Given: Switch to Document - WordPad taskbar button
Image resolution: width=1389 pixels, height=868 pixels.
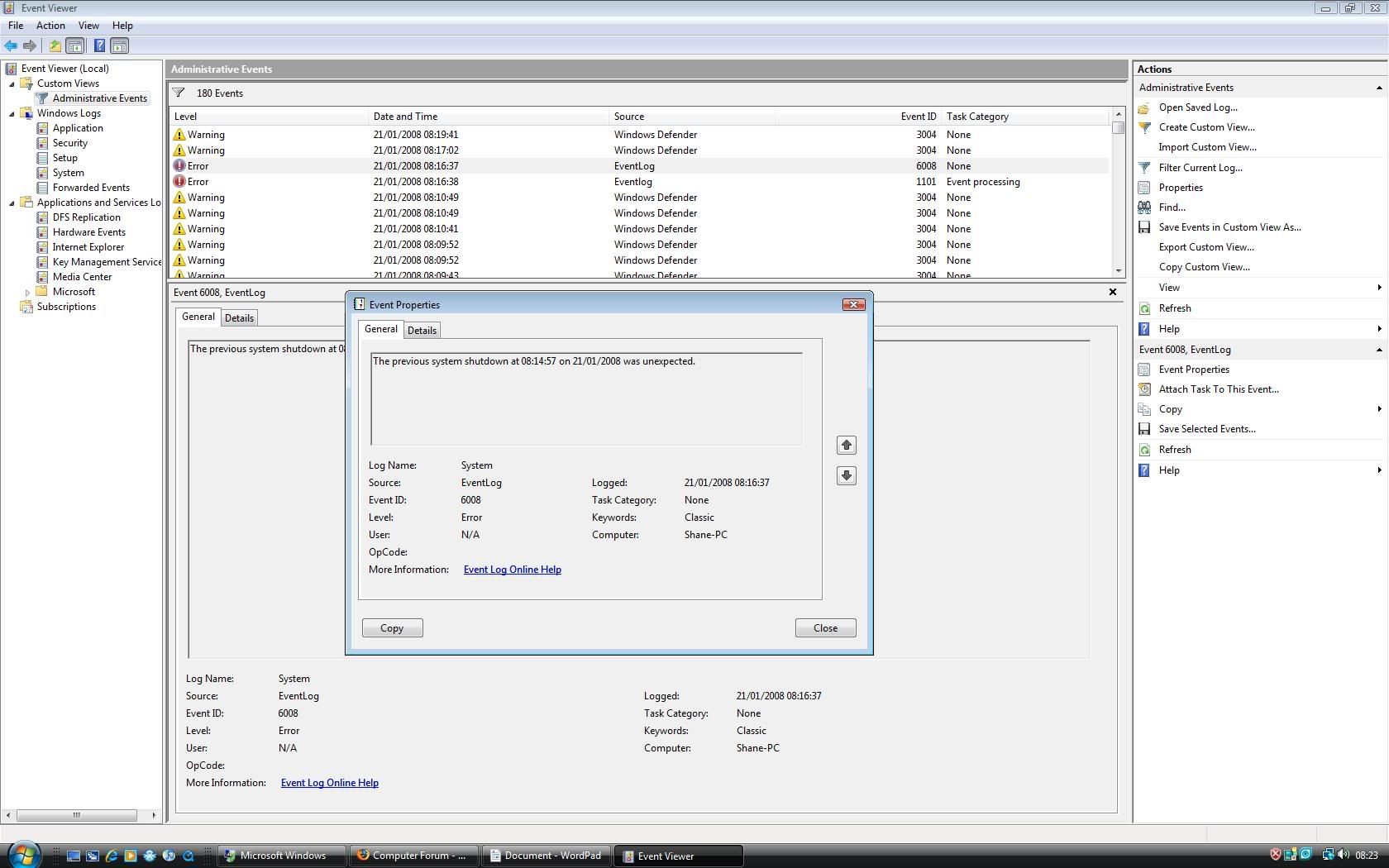Looking at the screenshot, I should pos(546,856).
